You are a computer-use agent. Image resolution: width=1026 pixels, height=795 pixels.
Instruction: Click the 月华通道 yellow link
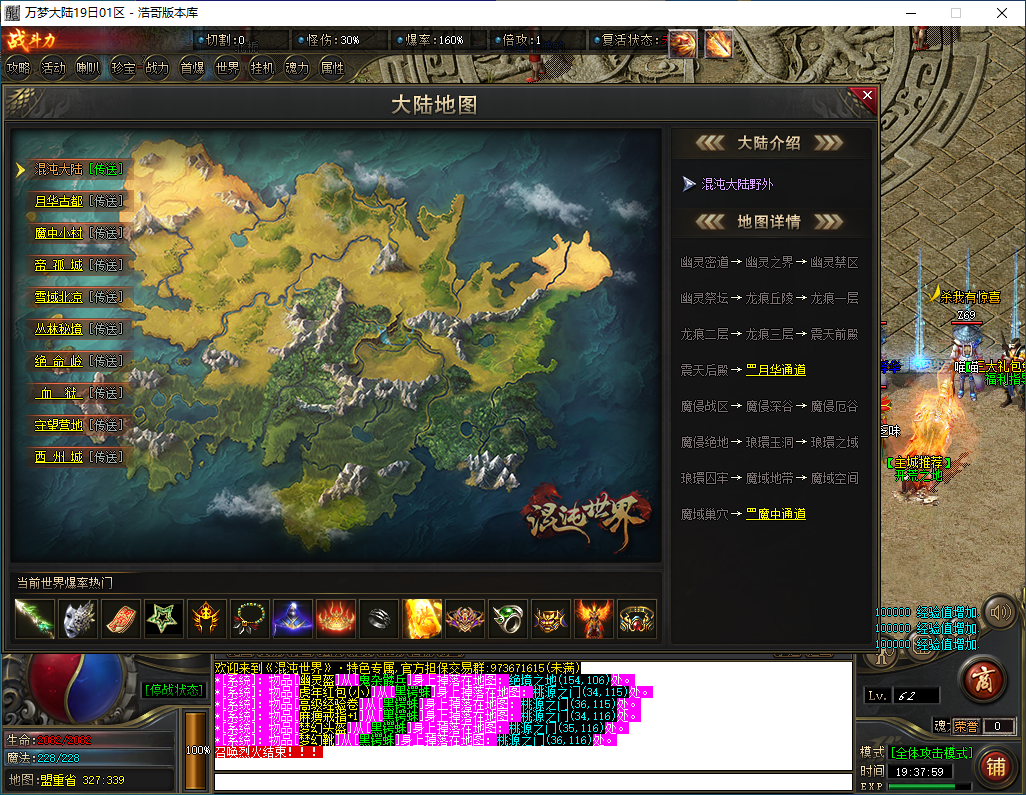tap(776, 370)
